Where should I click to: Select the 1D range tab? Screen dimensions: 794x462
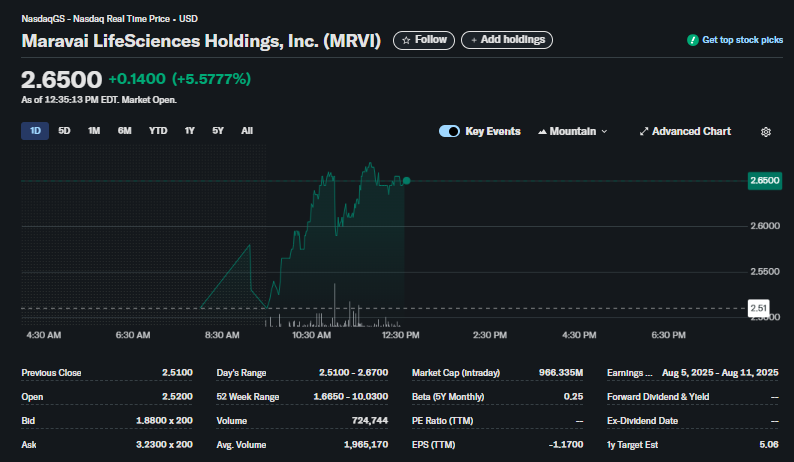pos(35,131)
